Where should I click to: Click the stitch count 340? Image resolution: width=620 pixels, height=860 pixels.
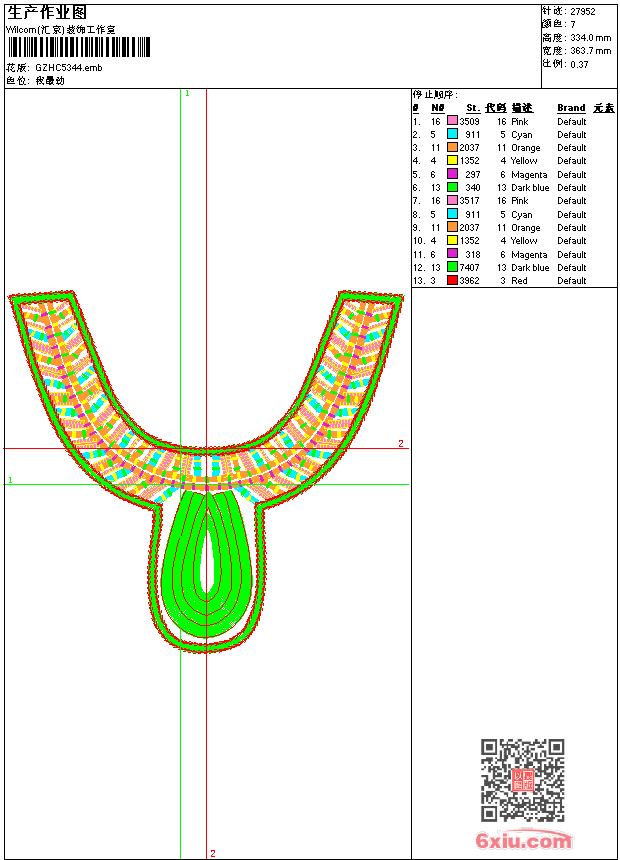(x=472, y=188)
